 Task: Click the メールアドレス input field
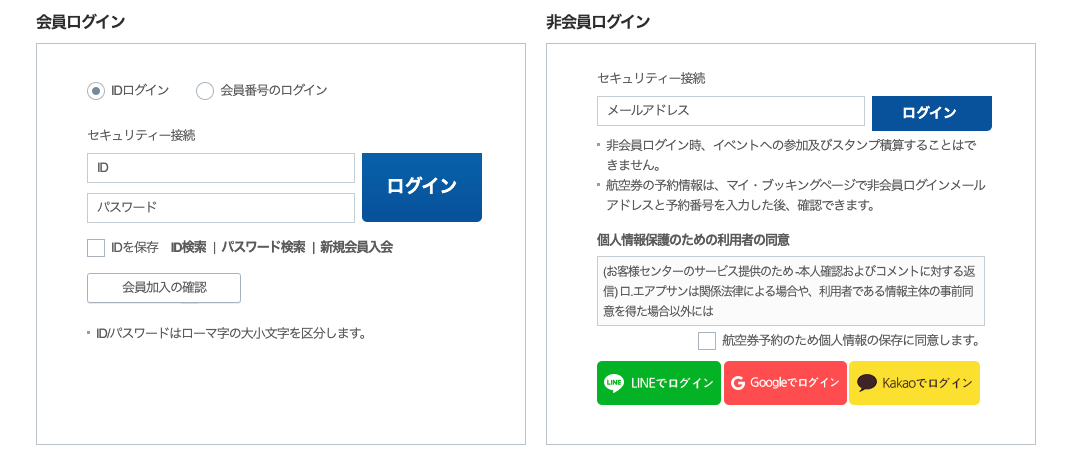pyautogui.click(x=730, y=111)
